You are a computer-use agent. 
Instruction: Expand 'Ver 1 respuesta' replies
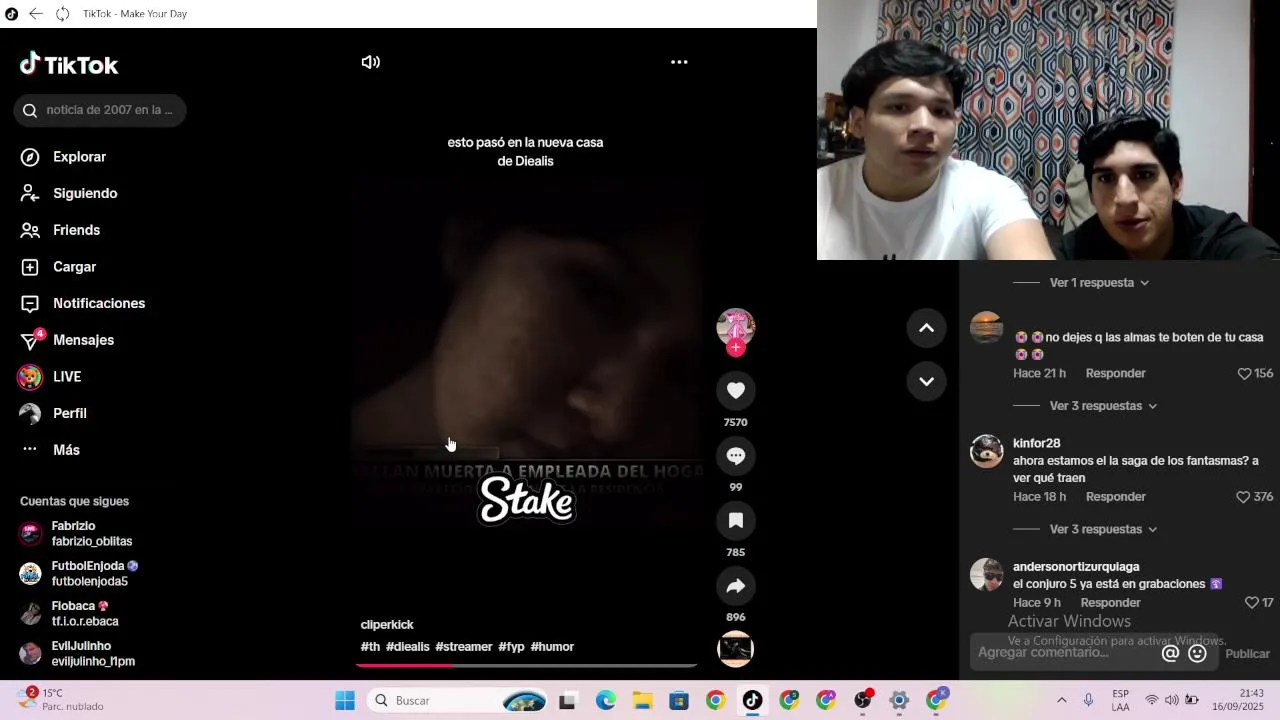[1099, 283]
